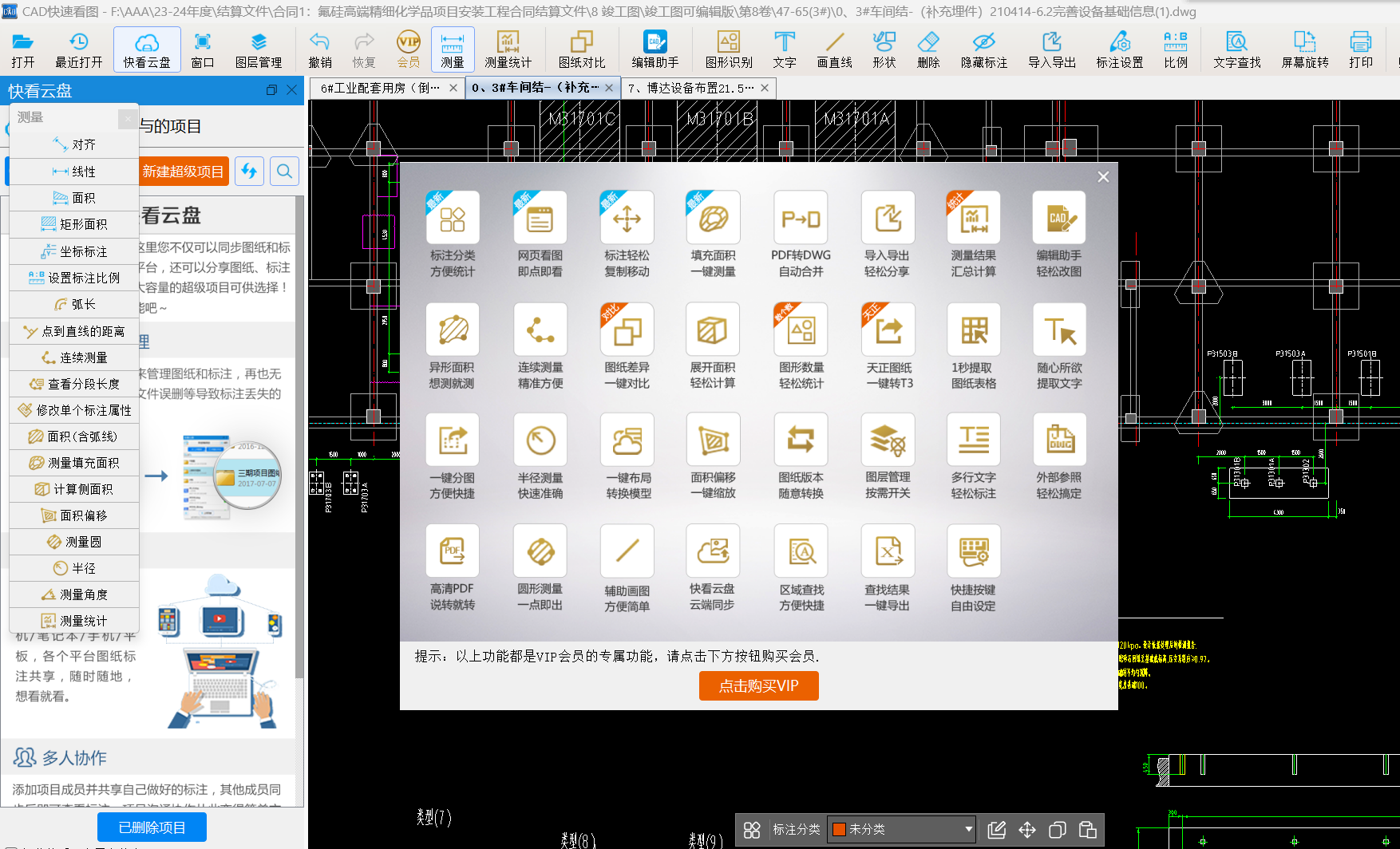Close the VIP features dialog

click(1103, 177)
